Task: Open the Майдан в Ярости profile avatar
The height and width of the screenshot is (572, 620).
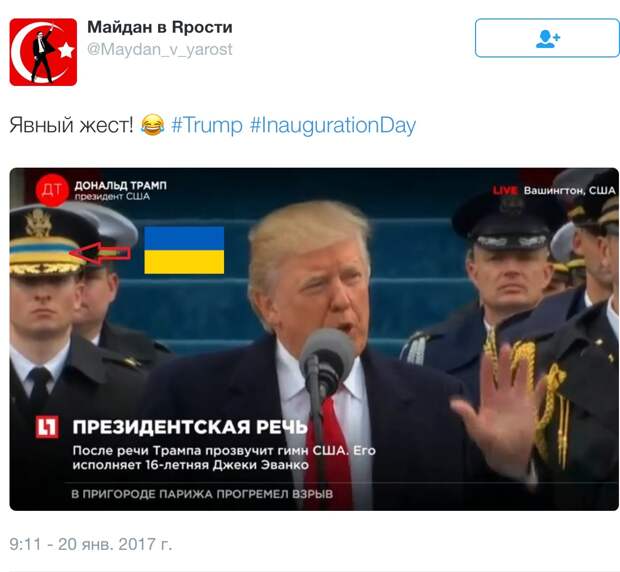Action: pos(43,52)
